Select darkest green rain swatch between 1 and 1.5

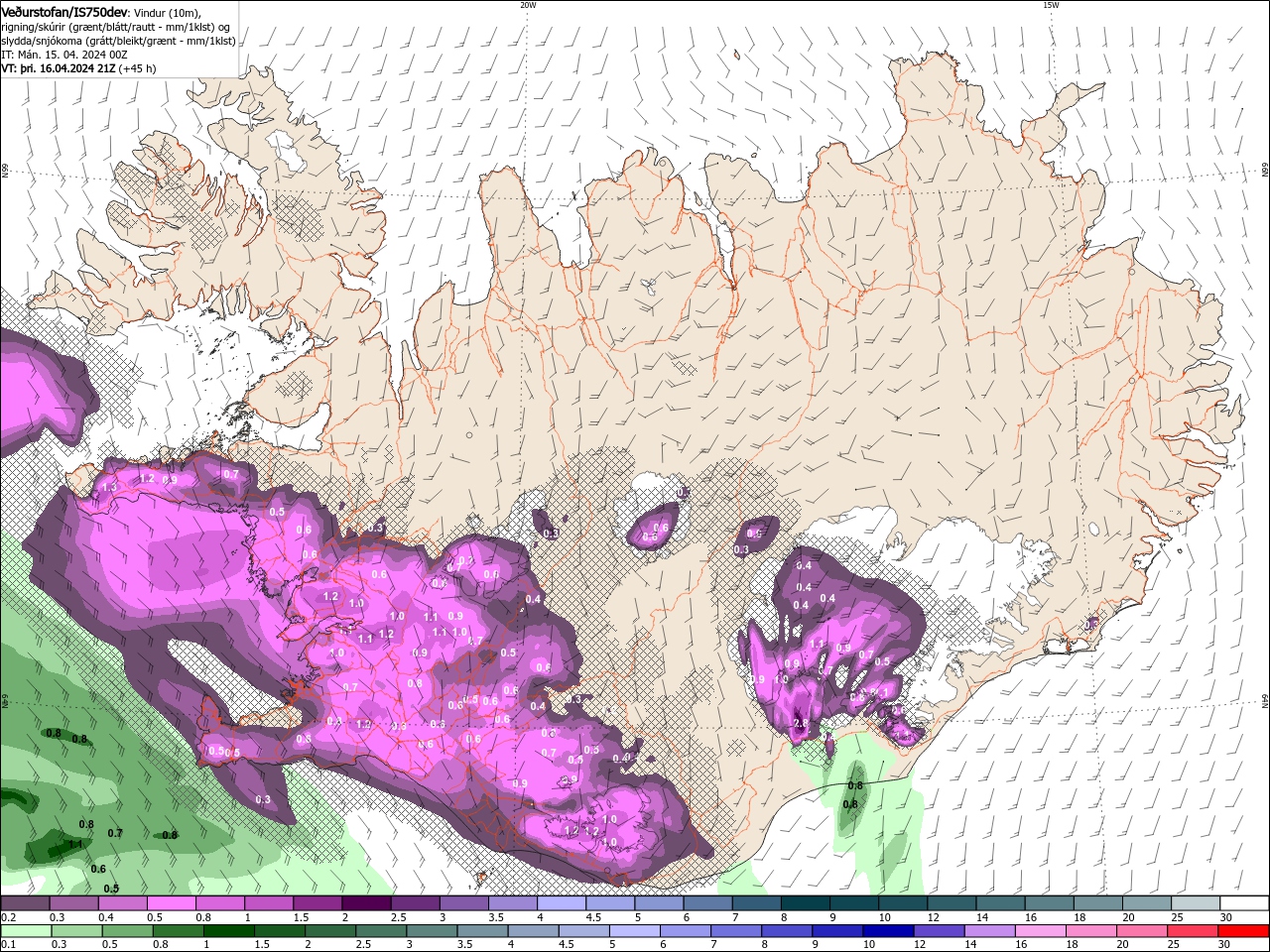click(x=229, y=931)
